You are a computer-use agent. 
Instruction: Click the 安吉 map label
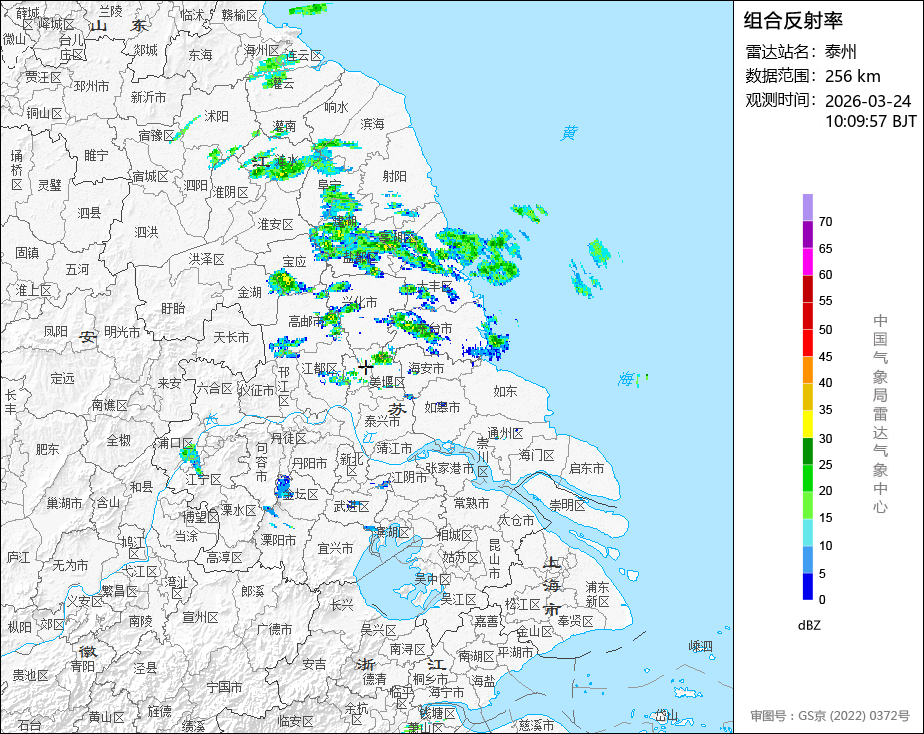[x=314, y=664]
